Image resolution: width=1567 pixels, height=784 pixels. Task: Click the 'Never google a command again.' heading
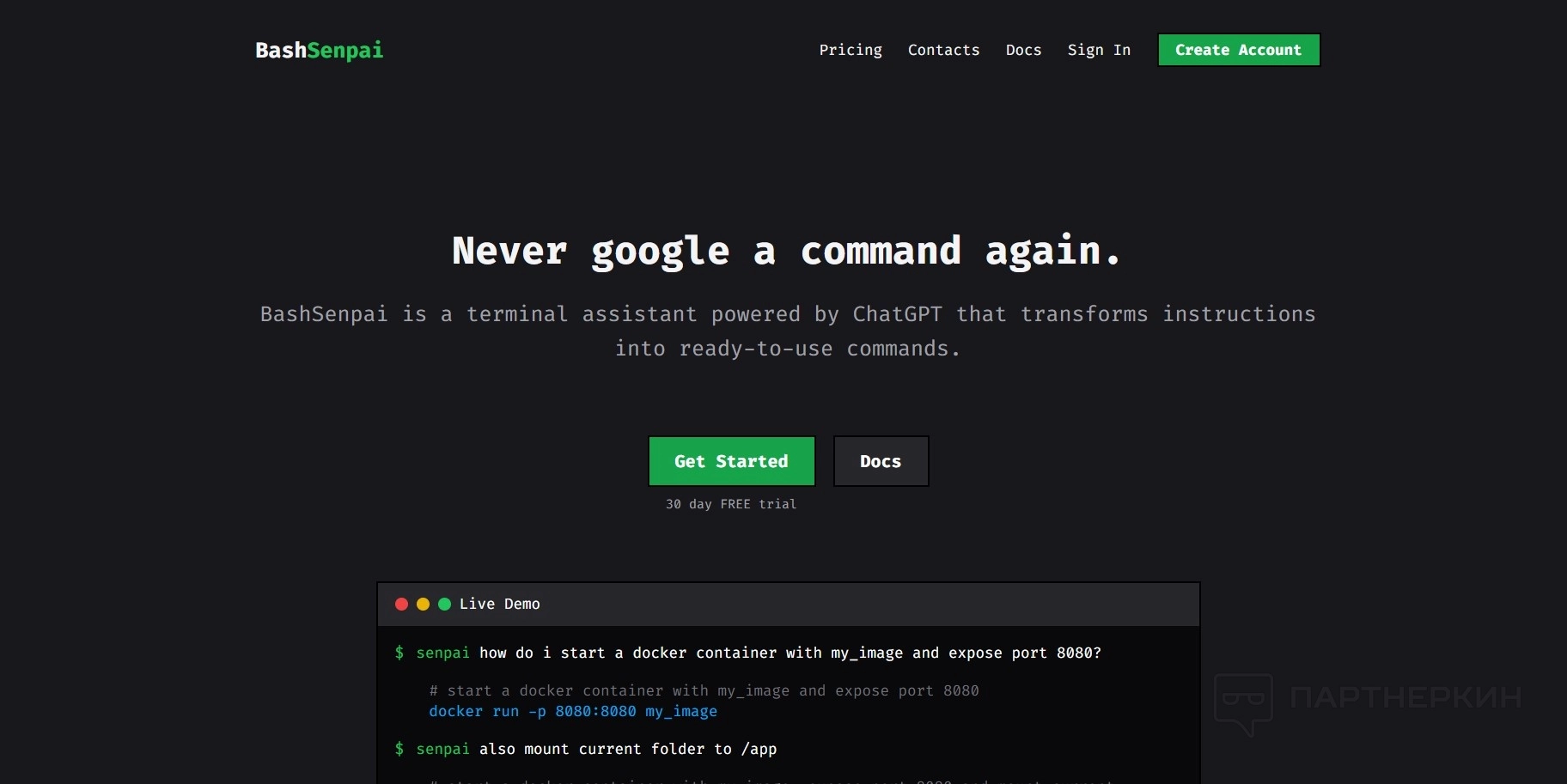point(787,252)
